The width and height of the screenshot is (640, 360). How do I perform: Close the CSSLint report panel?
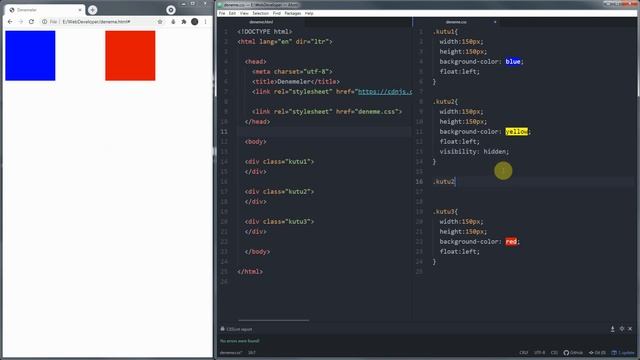pos(630,329)
